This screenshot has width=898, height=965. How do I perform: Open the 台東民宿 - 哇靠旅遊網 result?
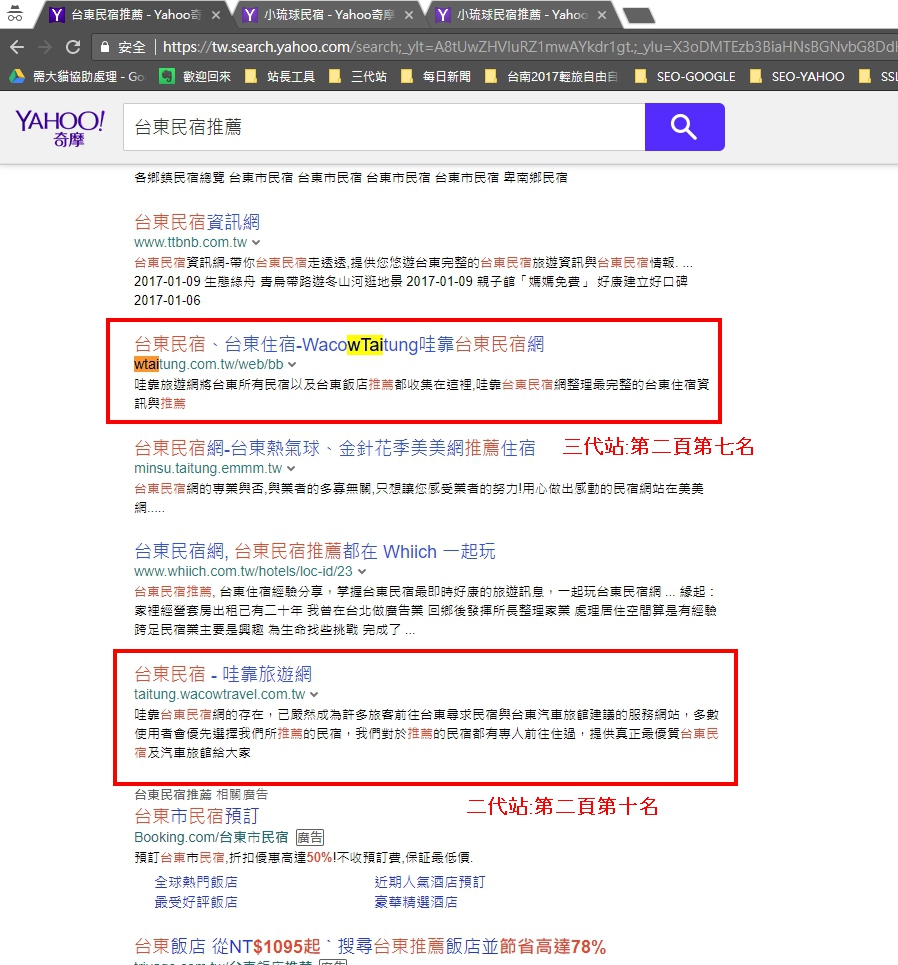click(223, 675)
